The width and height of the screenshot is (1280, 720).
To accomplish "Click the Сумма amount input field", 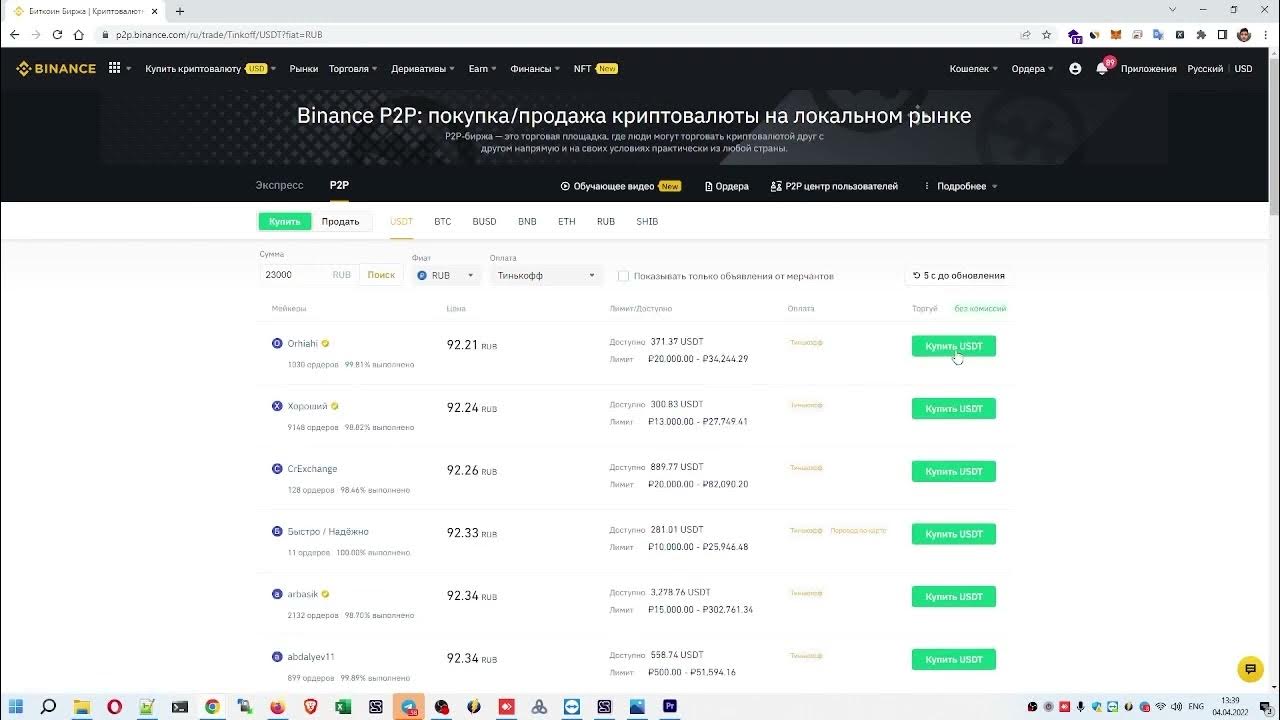I will pos(295,275).
